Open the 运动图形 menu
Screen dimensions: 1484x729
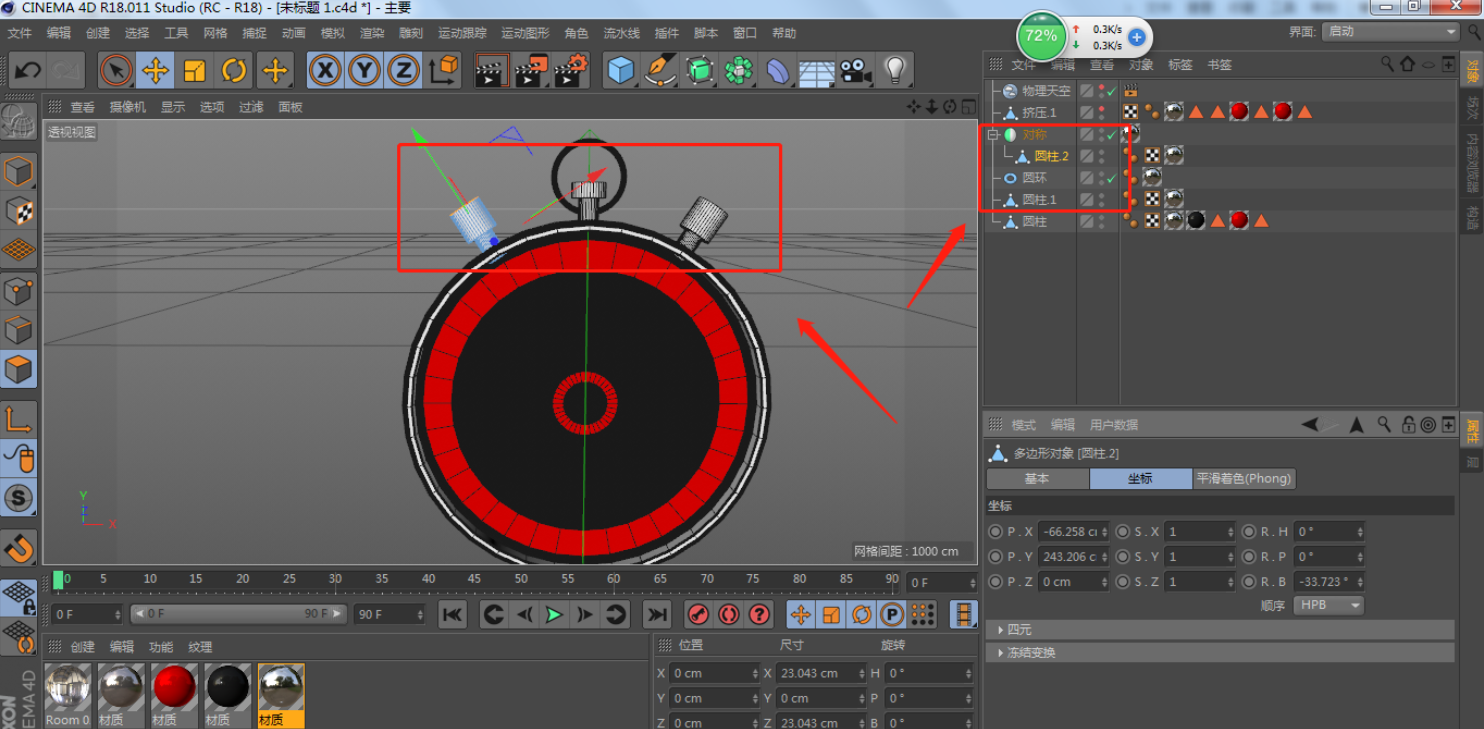point(525,33)
